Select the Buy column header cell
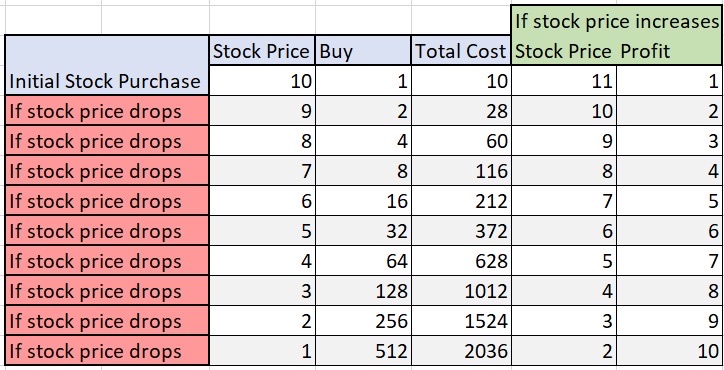Screen dimensions: 724x370 (363, 50)
